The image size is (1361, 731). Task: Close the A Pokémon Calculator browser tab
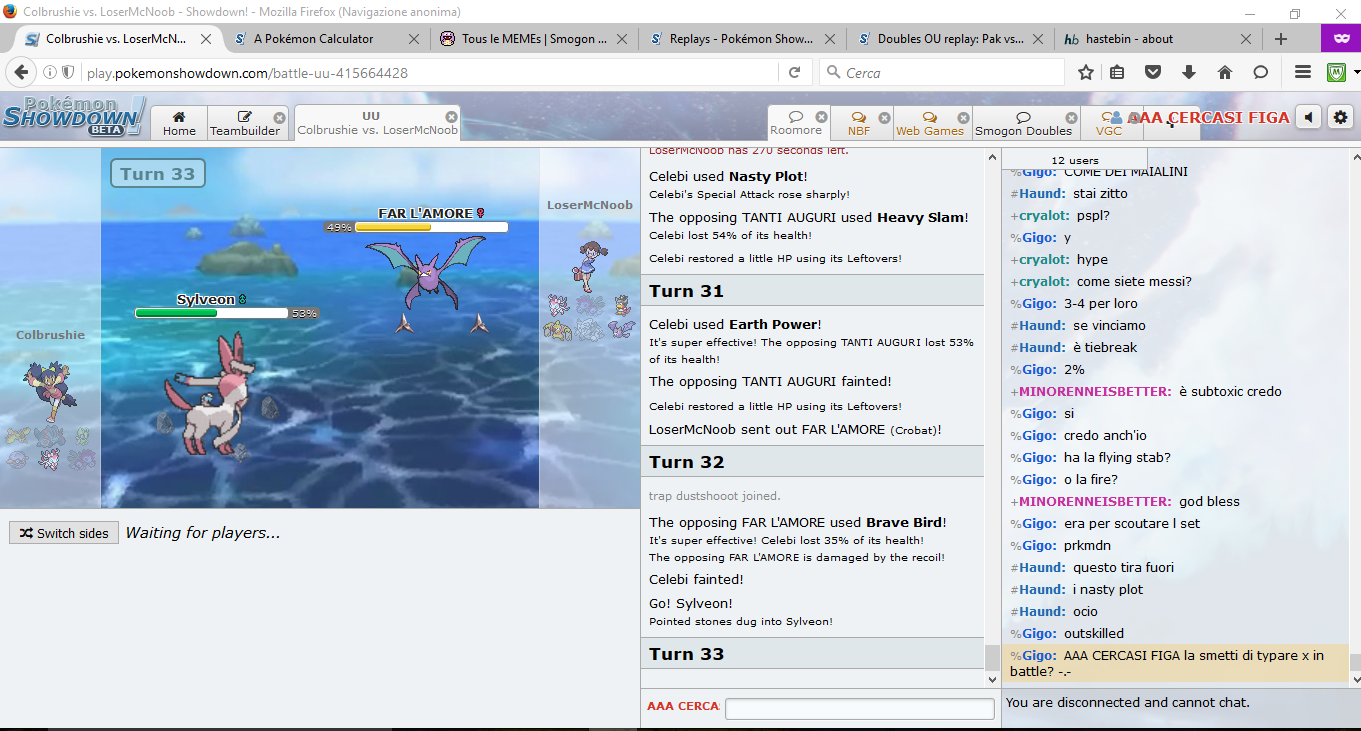[414, 39]
